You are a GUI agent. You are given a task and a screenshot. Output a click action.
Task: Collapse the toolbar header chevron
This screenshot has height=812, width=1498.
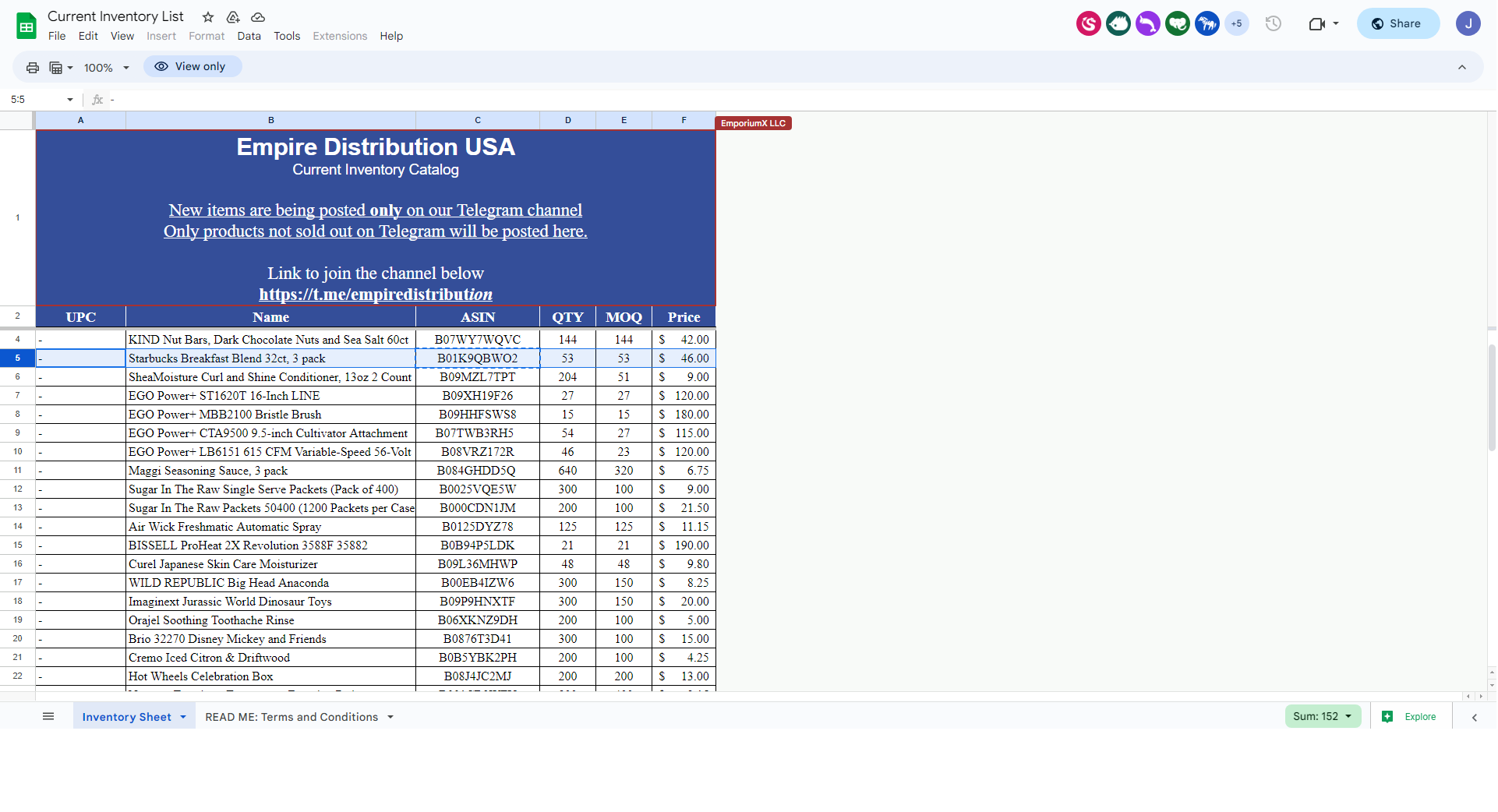coord(1462,68)
